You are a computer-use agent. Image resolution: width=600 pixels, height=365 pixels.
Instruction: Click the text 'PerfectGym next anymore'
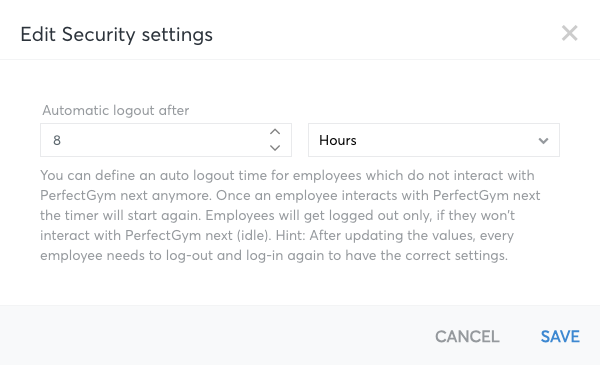126,196
